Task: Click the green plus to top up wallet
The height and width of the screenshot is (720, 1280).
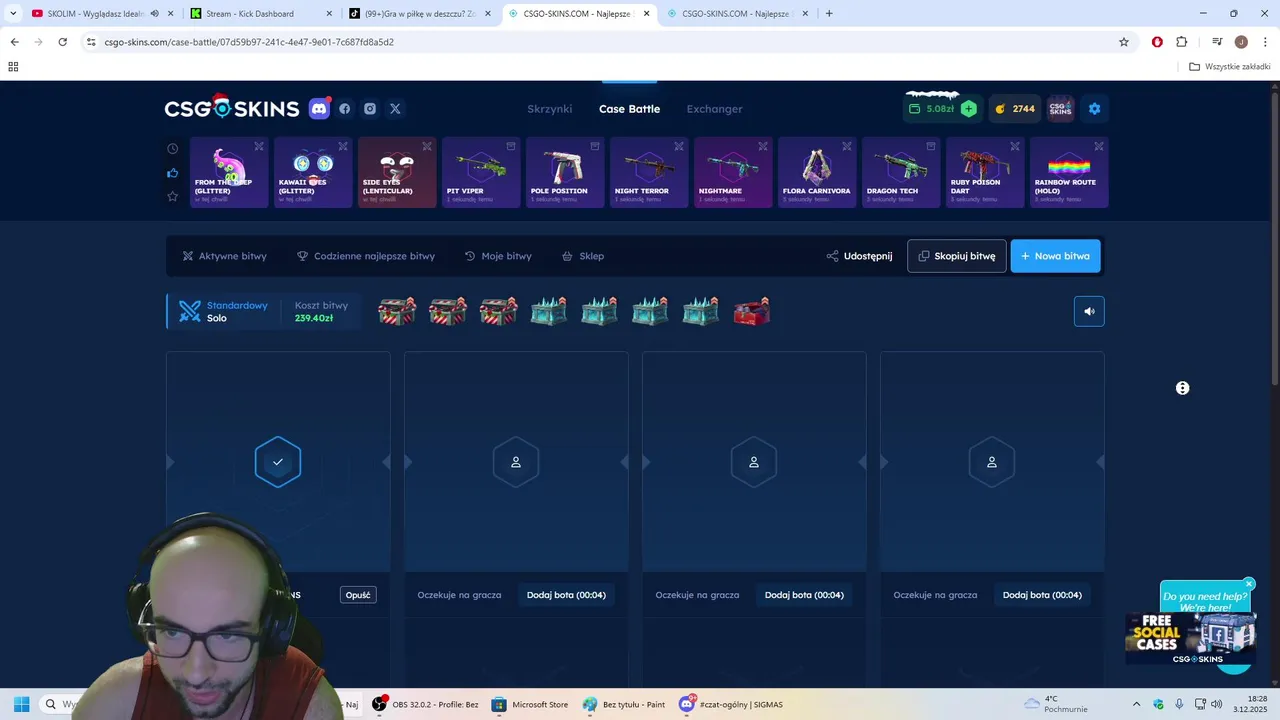Action: click(x=968, y=109)
